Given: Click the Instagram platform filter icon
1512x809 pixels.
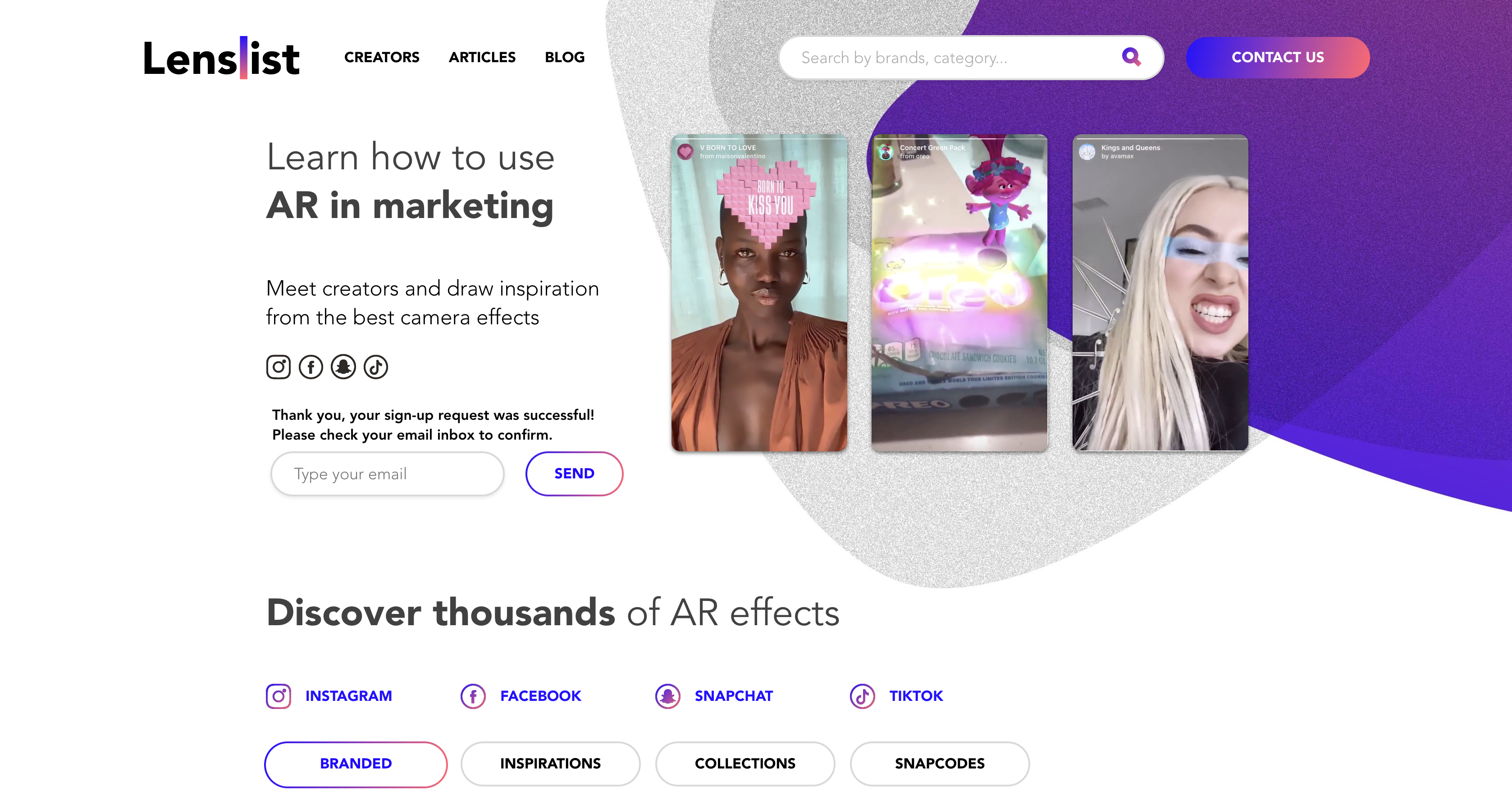Looking at the screenshot, I should tap(278, 696).
